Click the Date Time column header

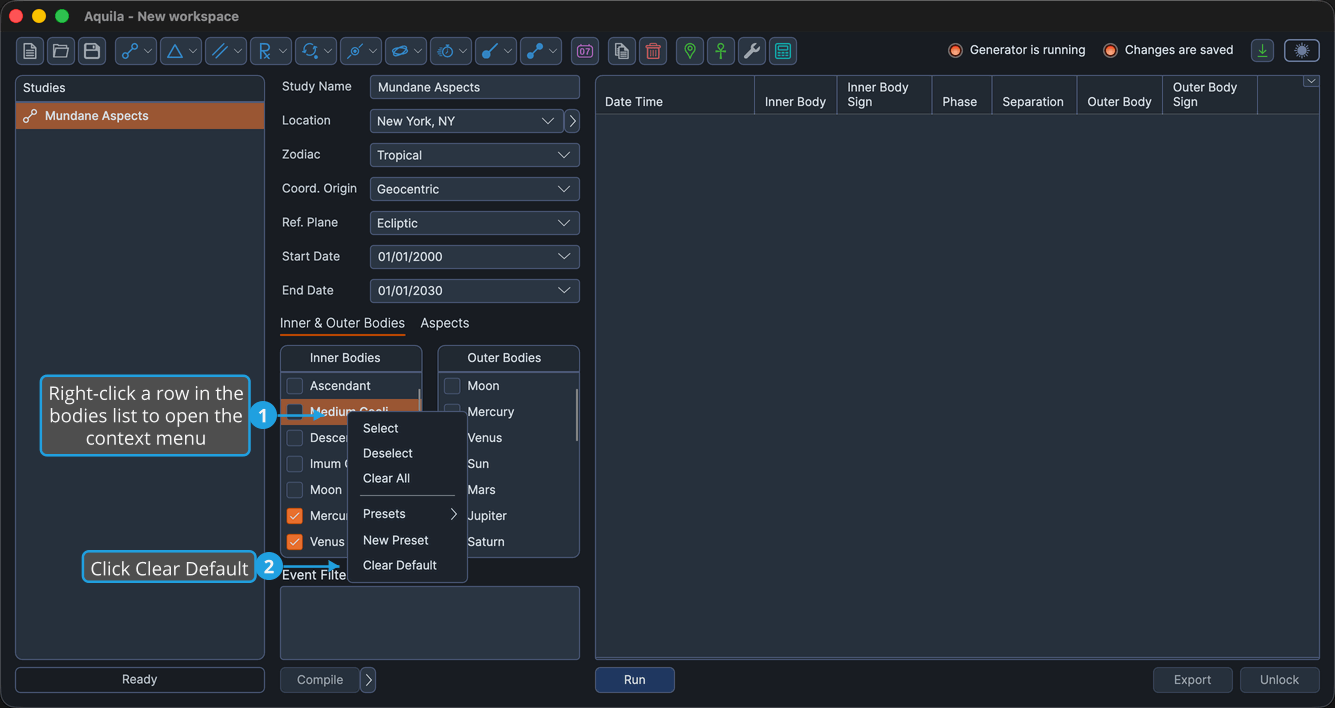tap(675, 95)
